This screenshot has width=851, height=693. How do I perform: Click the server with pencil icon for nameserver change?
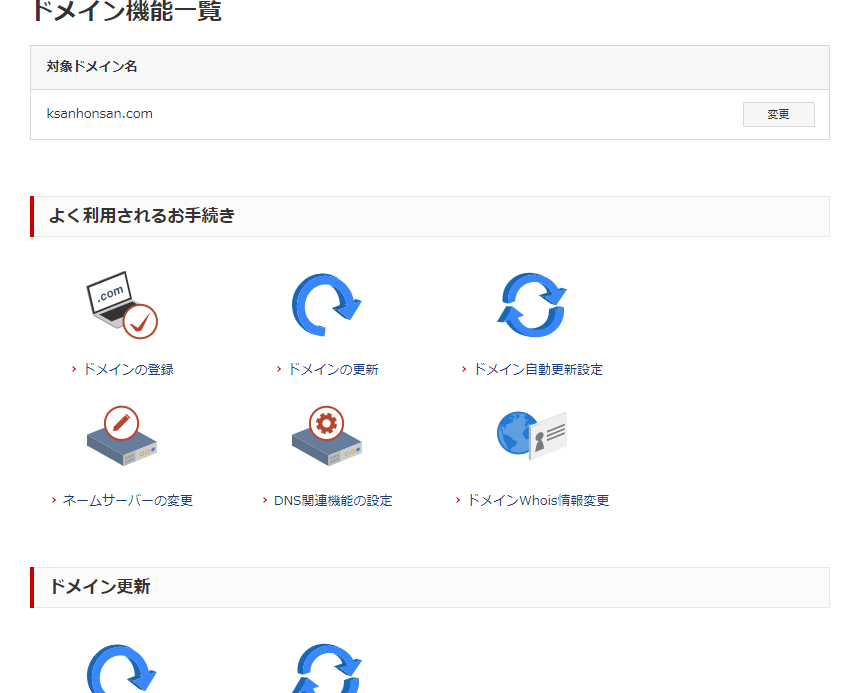click(x=122, y=437)
